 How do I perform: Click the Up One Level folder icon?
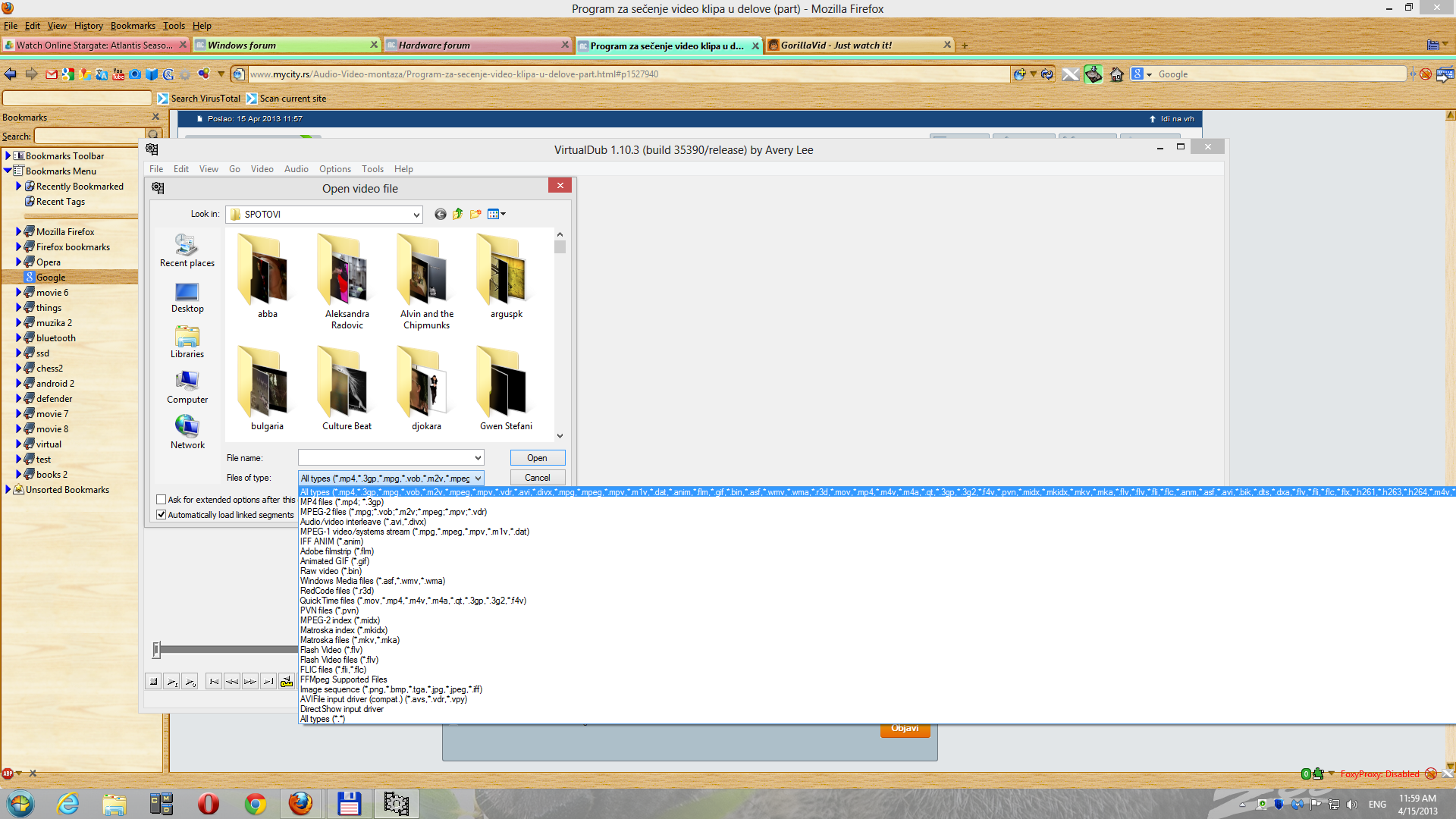[x=457, y=214]
